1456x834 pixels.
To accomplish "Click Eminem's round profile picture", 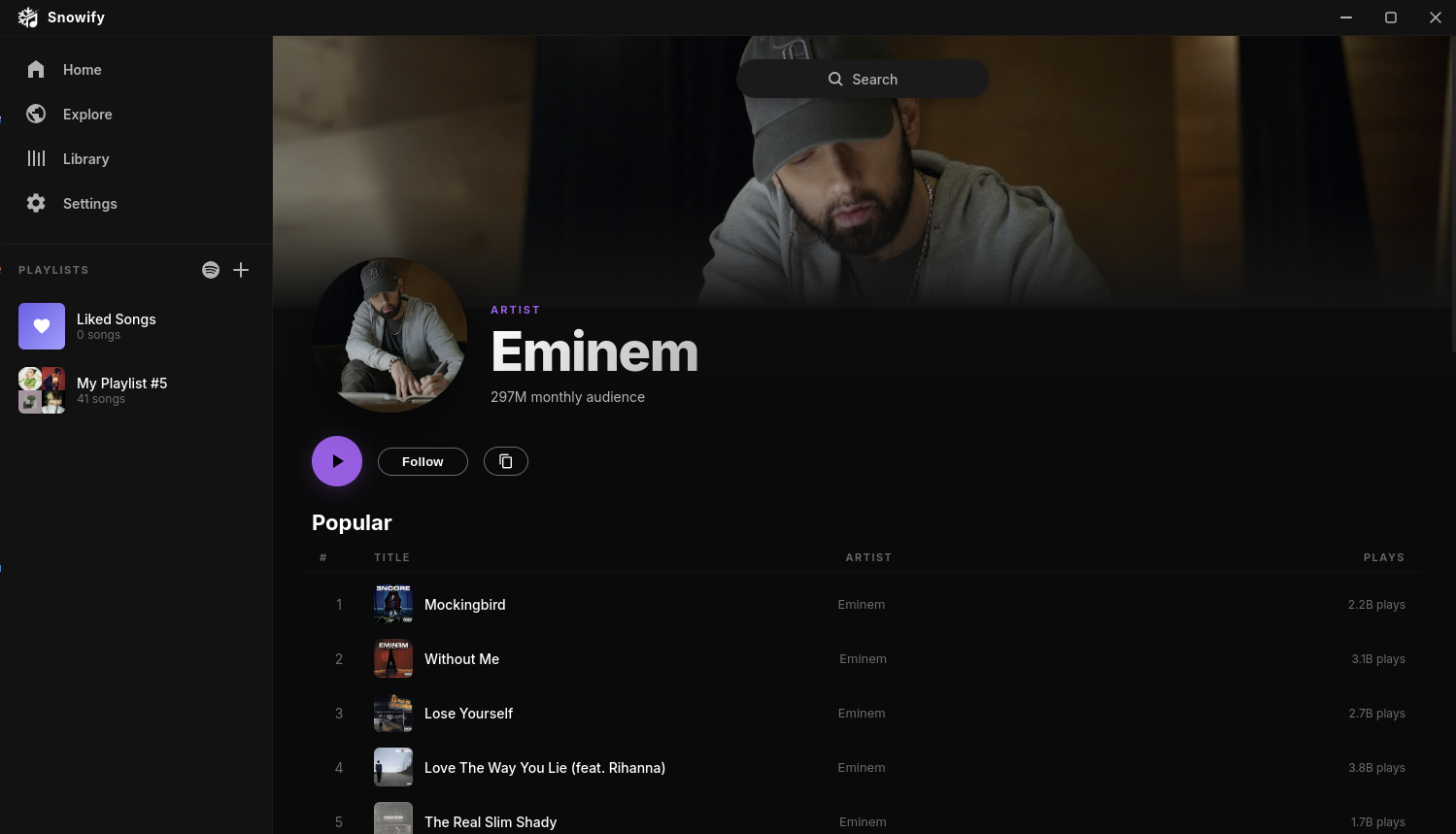I will (x=389, y=335).
